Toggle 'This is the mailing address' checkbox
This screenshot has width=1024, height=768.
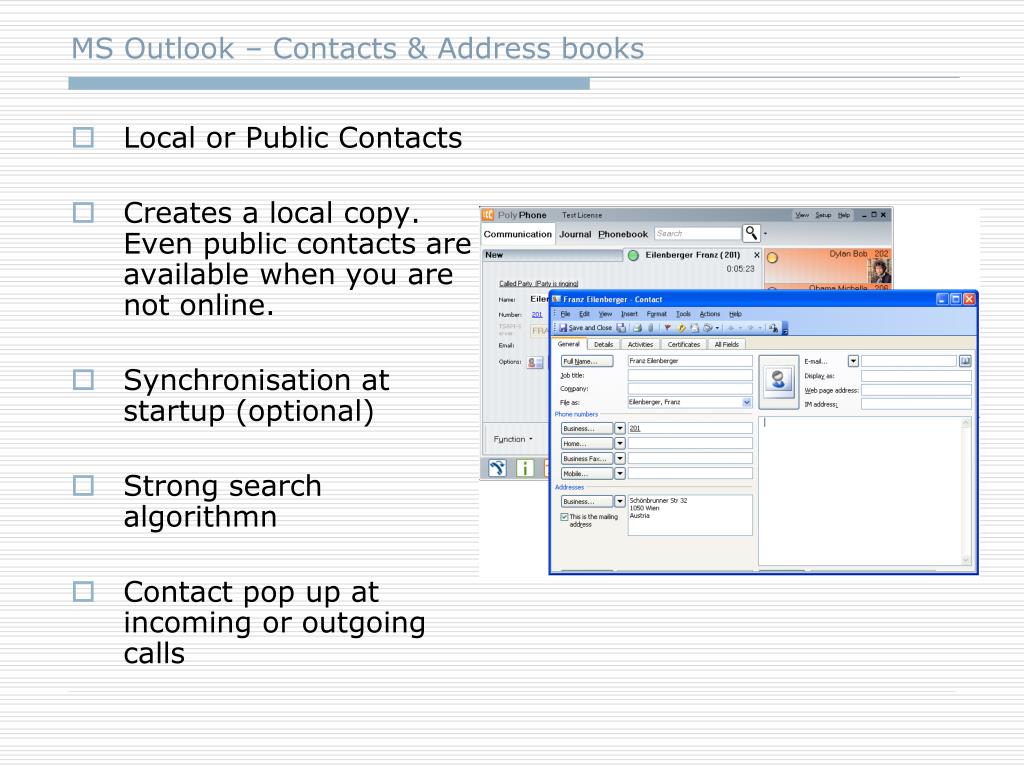coord(564,517)
